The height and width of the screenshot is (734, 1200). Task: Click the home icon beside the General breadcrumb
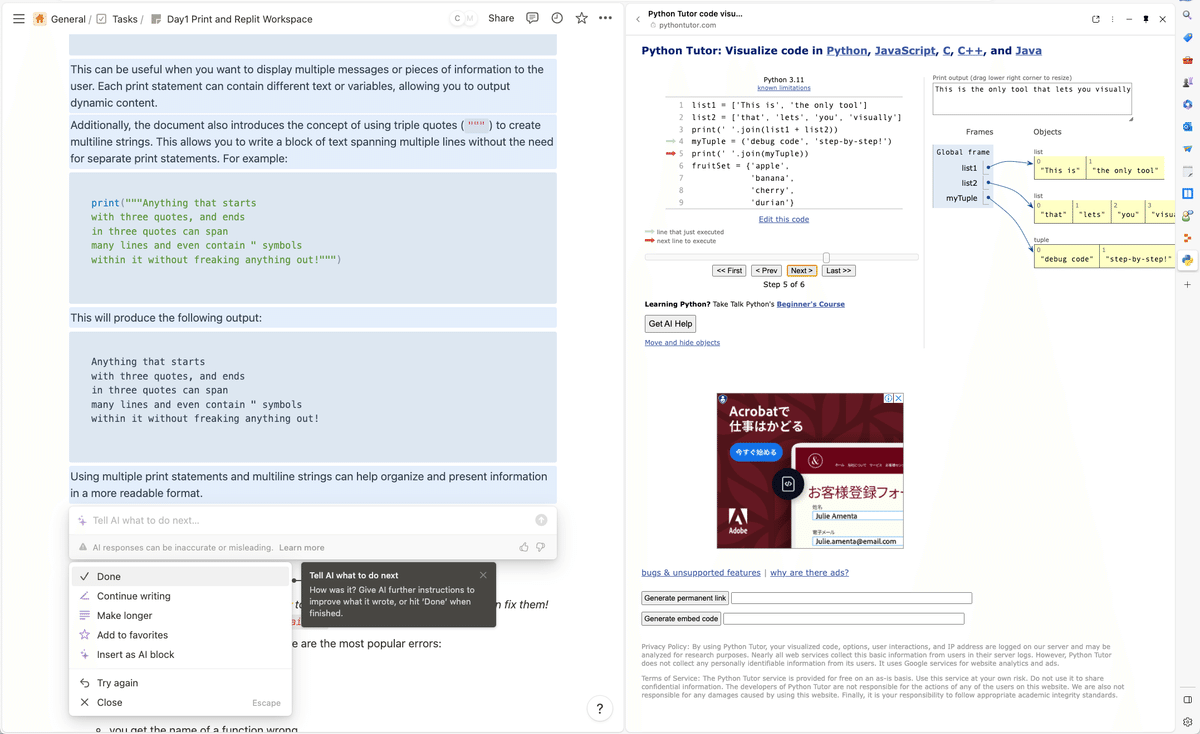(40, 18)
